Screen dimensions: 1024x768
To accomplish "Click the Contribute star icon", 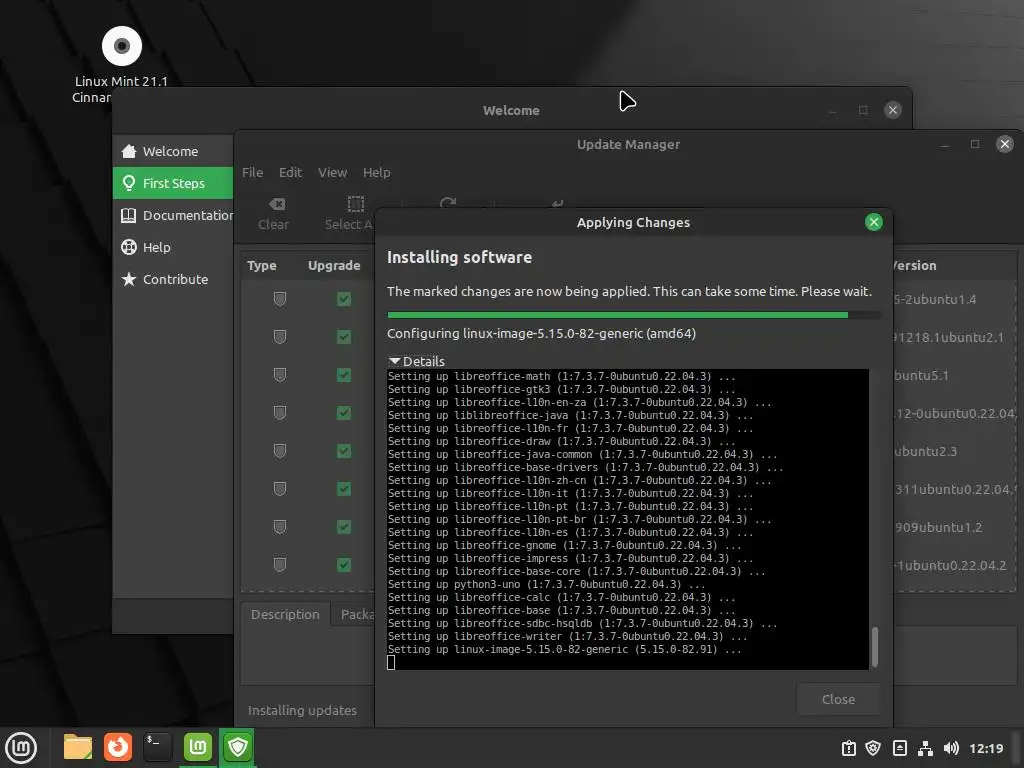I will tap(129, 280).
